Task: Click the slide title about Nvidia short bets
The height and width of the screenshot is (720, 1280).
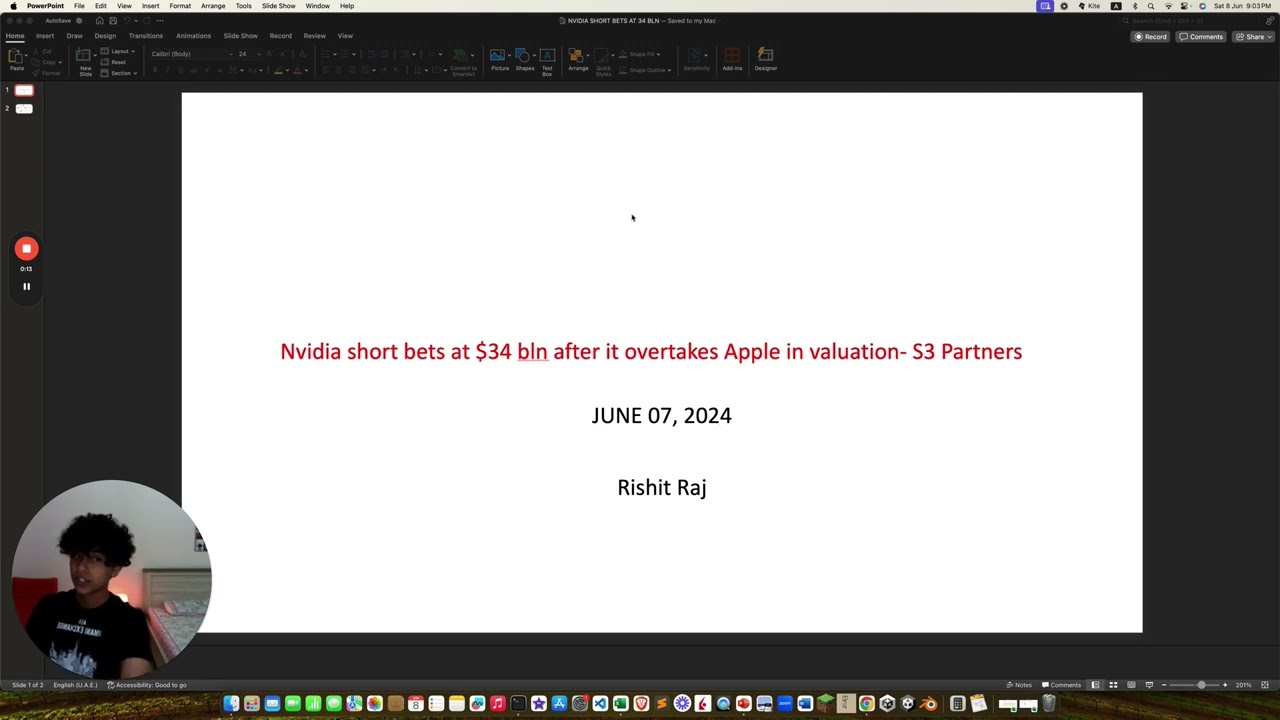Action: tap(651, 351)
